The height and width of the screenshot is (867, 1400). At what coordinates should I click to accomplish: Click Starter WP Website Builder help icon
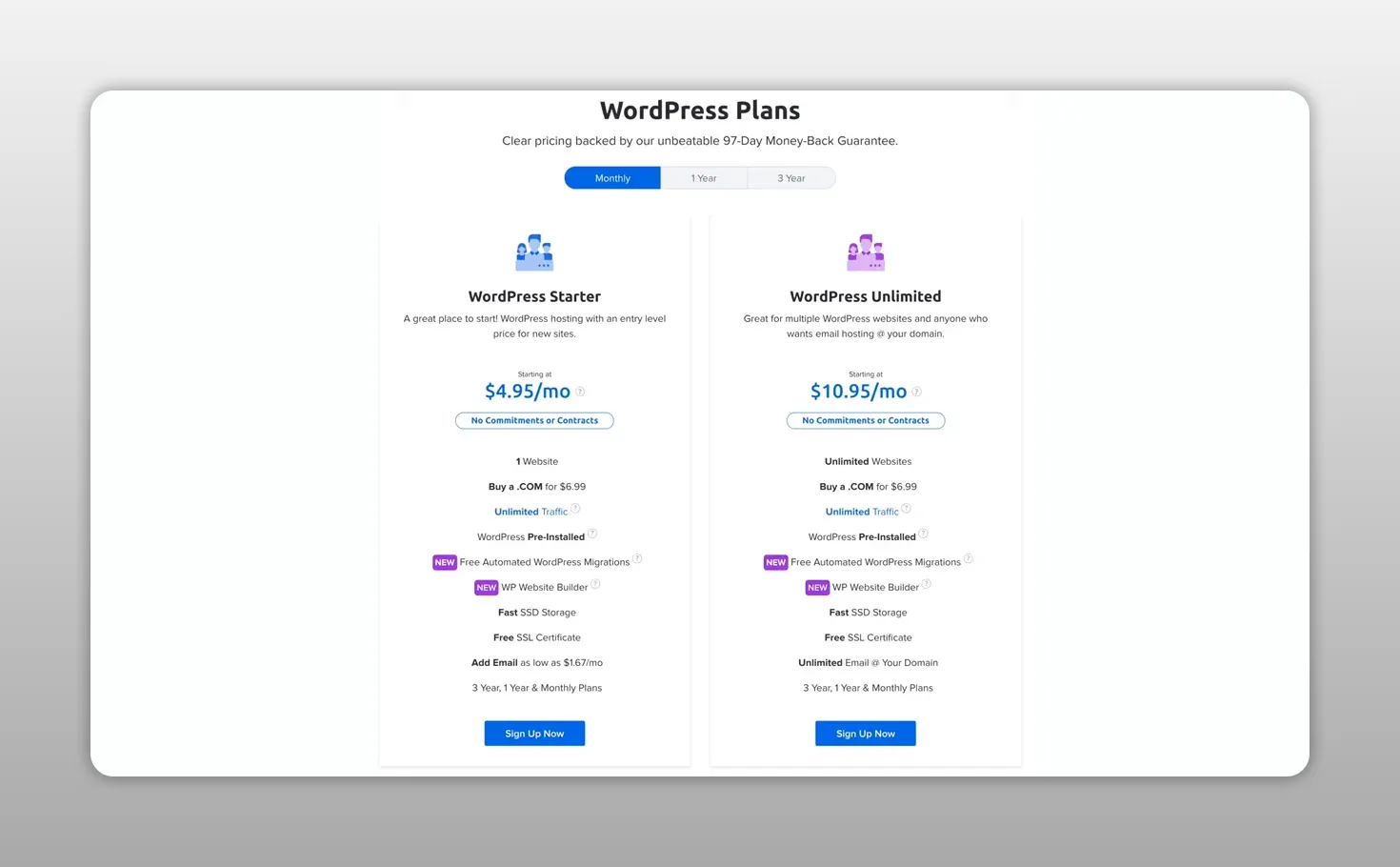pos(595,584)
